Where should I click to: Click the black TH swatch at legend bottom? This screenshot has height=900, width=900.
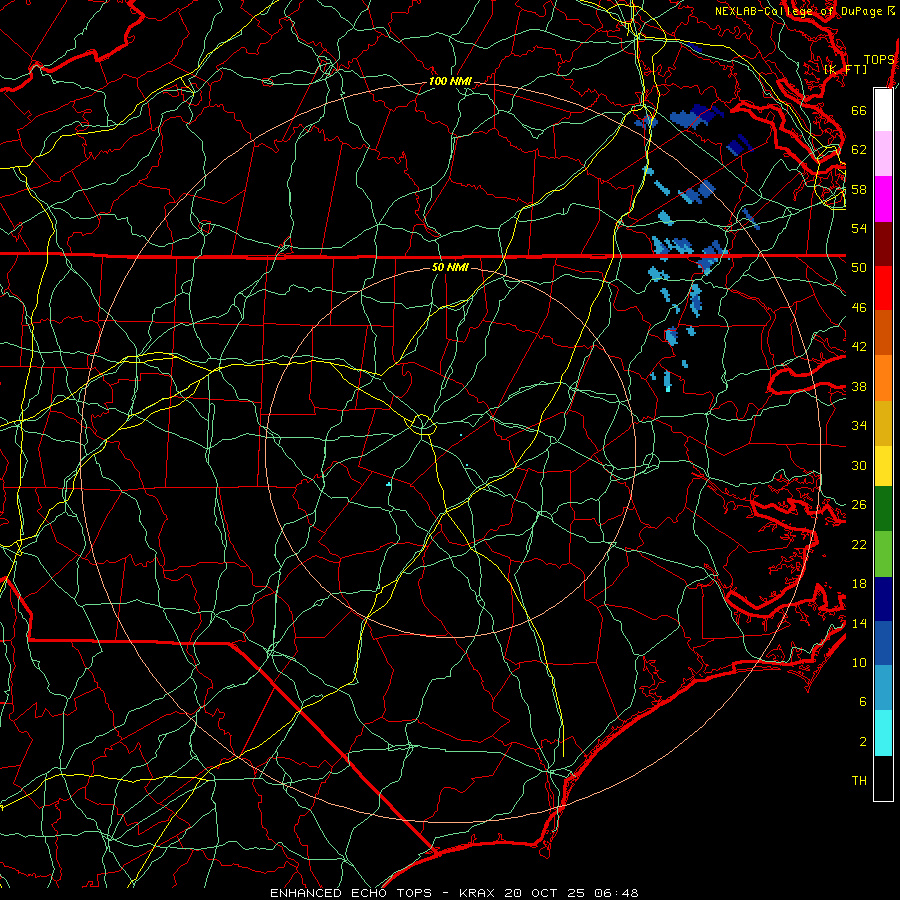point(883,778)
